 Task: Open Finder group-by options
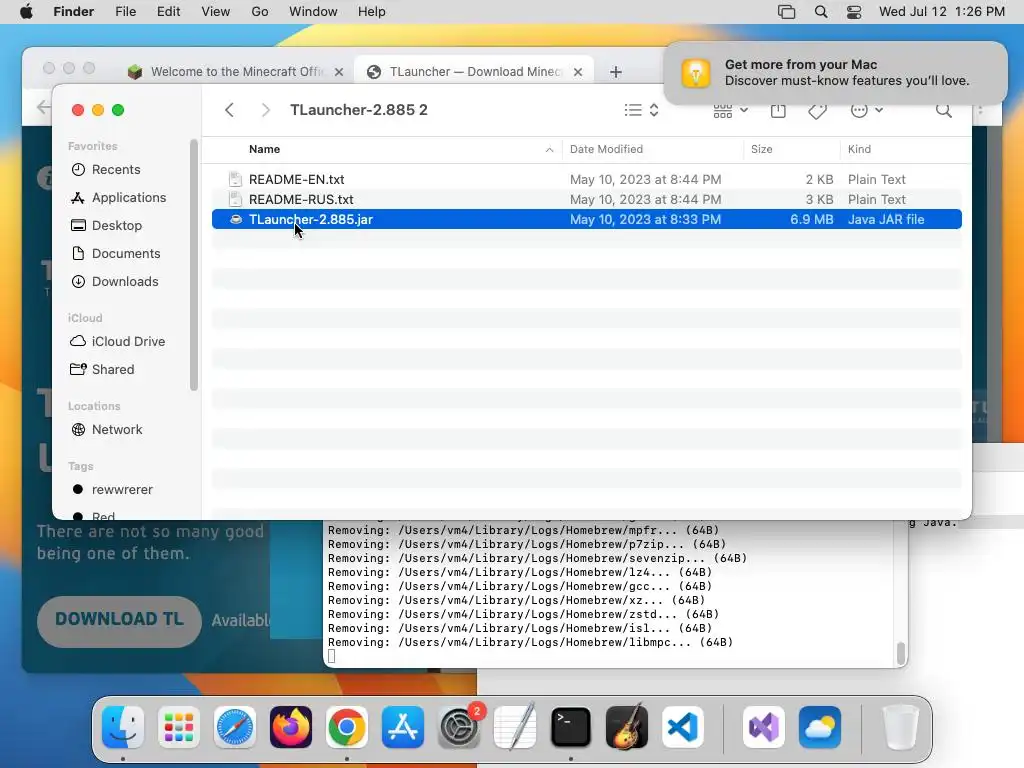pyautogui.click(x=730, y=110)
